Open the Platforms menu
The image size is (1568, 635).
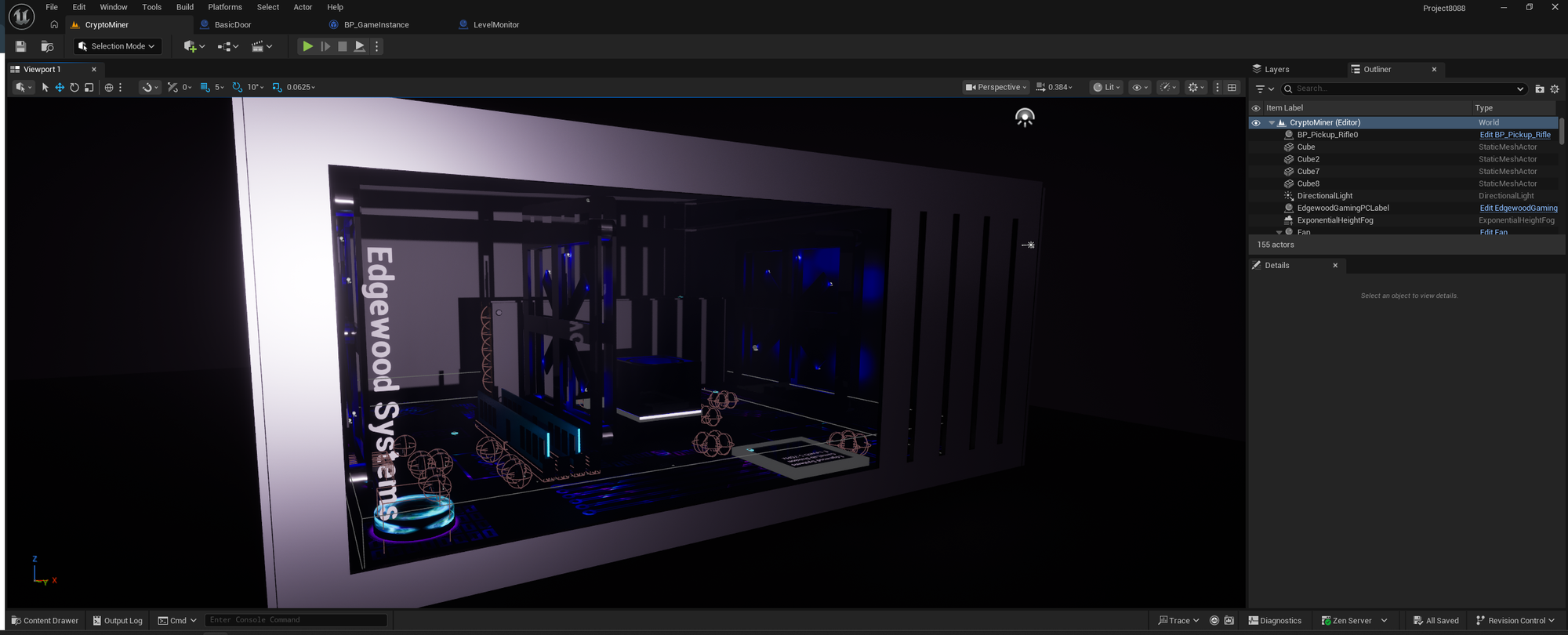pyautogui.click(x=225, y=7)
